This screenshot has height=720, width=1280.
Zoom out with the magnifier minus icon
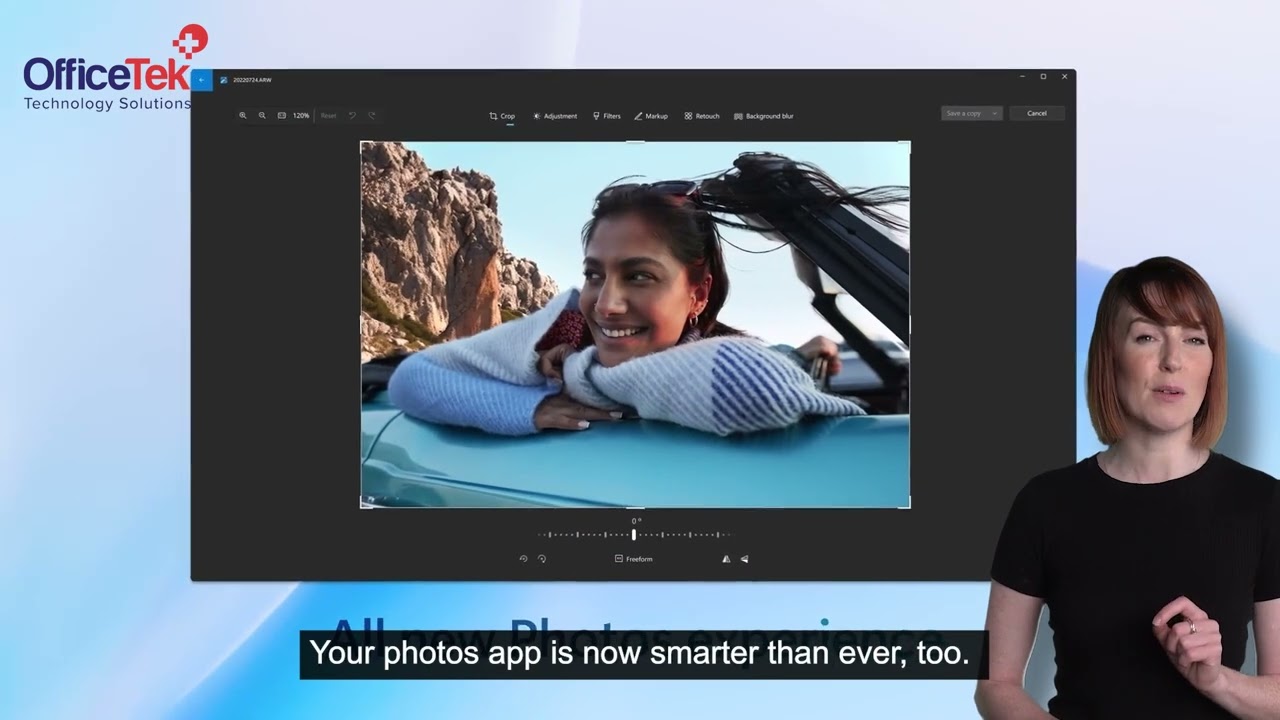point(262,116)
